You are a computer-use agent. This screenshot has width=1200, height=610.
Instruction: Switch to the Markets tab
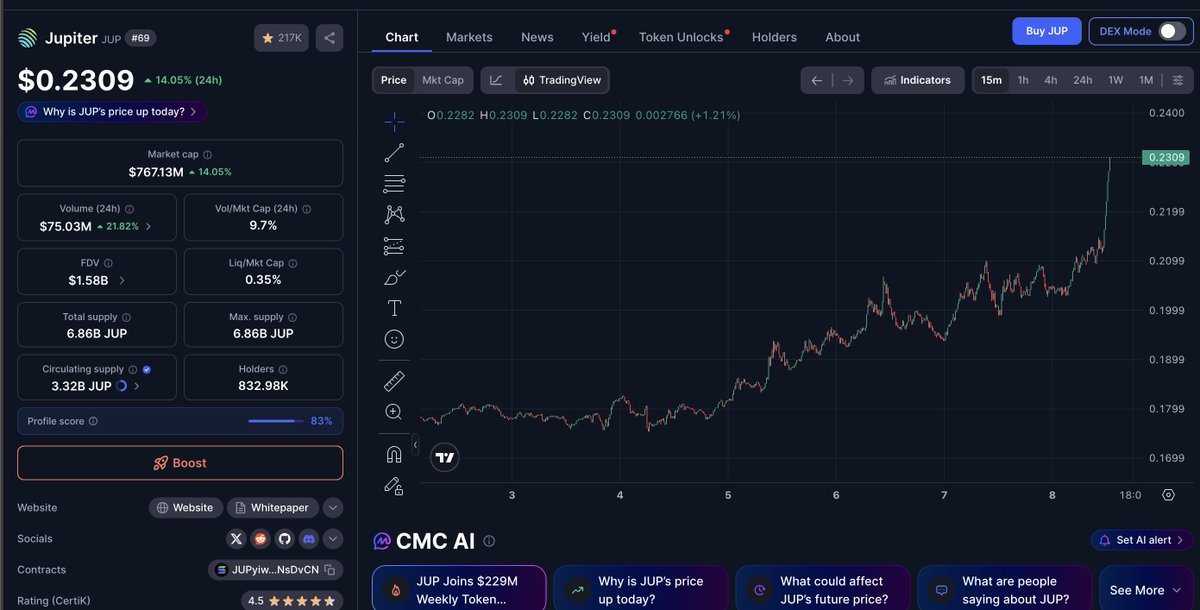pyautogui.click(x=469, y=37)
